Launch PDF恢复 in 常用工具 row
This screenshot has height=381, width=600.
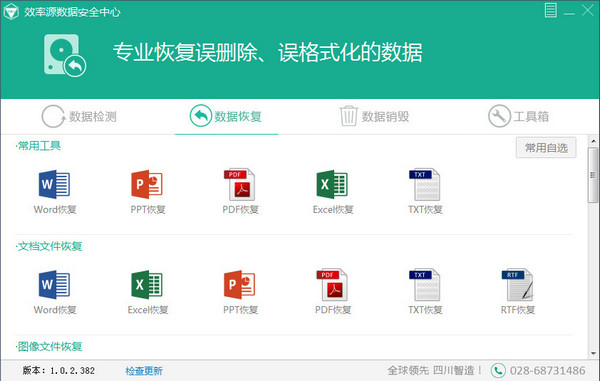coord(240,192)
